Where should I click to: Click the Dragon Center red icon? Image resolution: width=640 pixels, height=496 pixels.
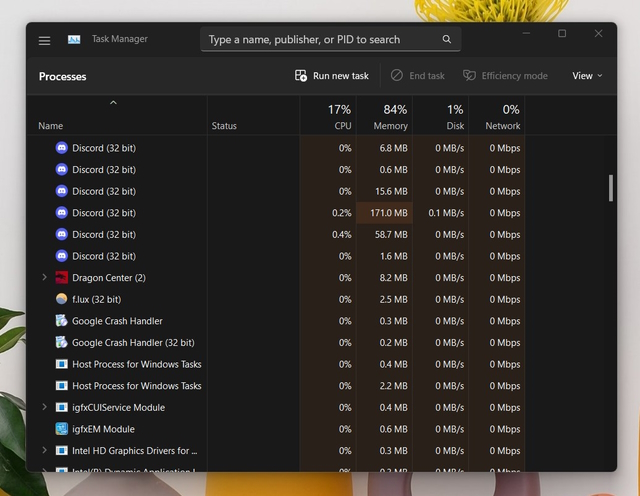click(x=62, y=278)
